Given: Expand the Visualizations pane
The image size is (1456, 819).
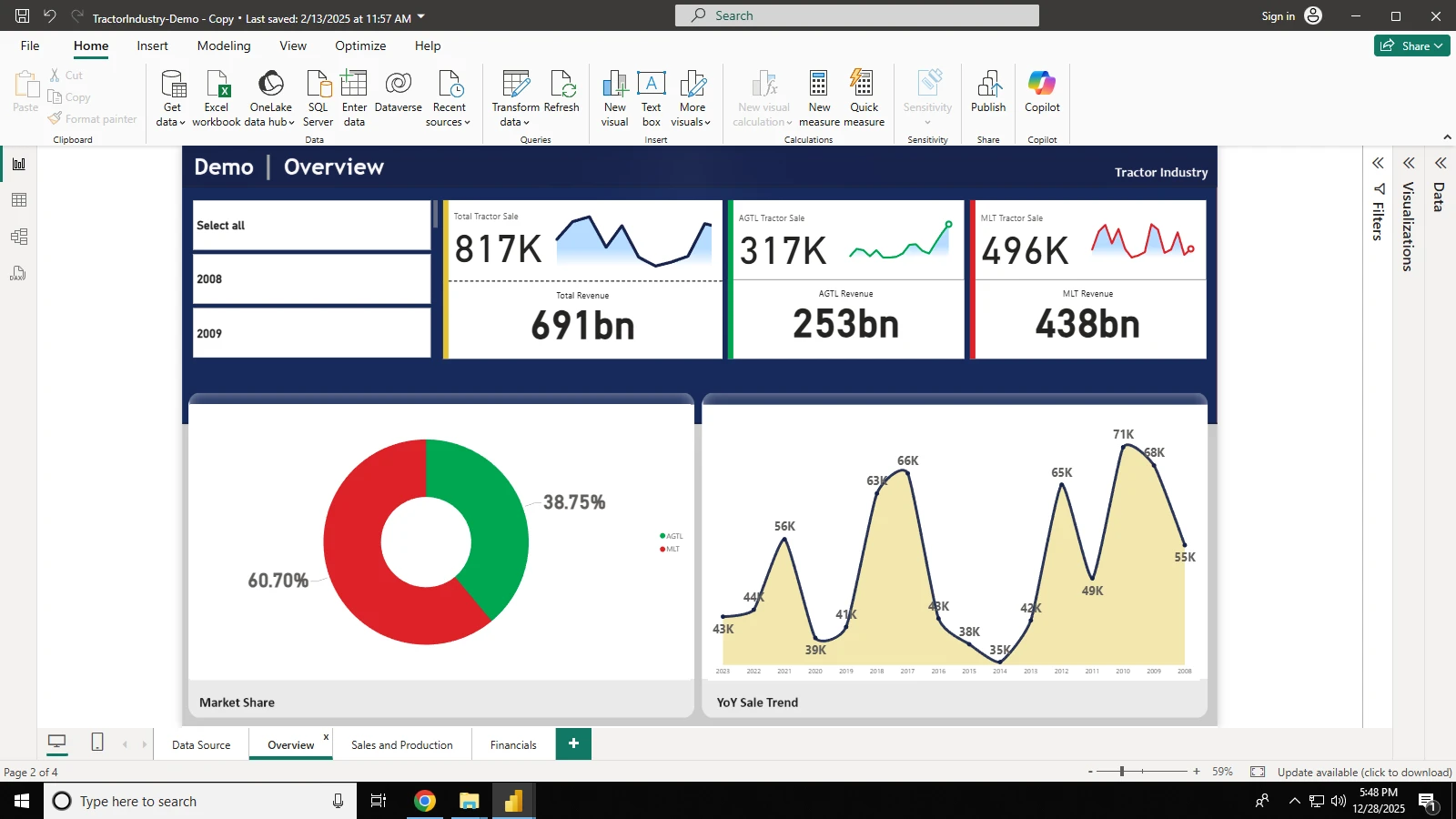Looking at the screenshot, I should (x=1409, y=163).
